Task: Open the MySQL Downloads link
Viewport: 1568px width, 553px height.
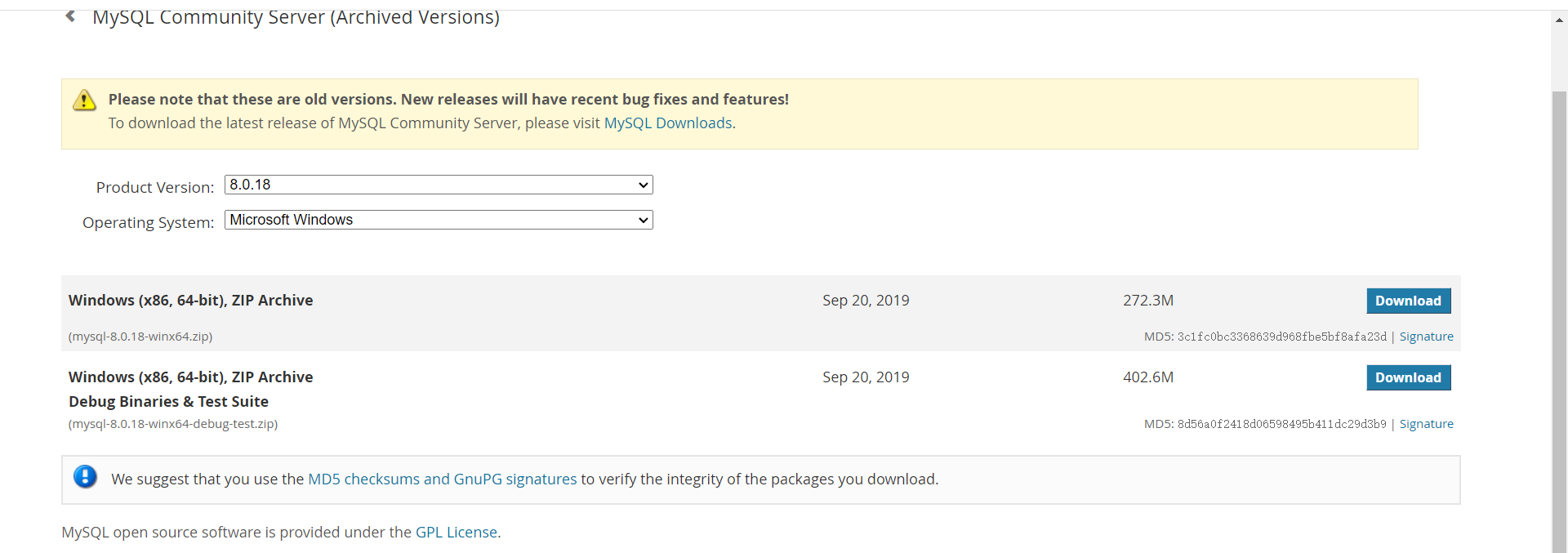Action: click(668, 123)
